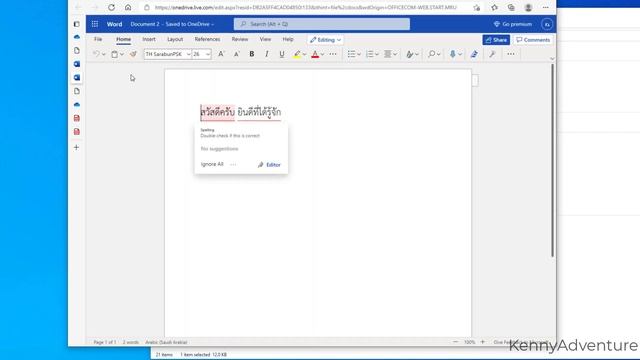Open the highlight color dropdown arrow
Screen dimensions: 640x360
pyautogui.click(x=304, y=54)
